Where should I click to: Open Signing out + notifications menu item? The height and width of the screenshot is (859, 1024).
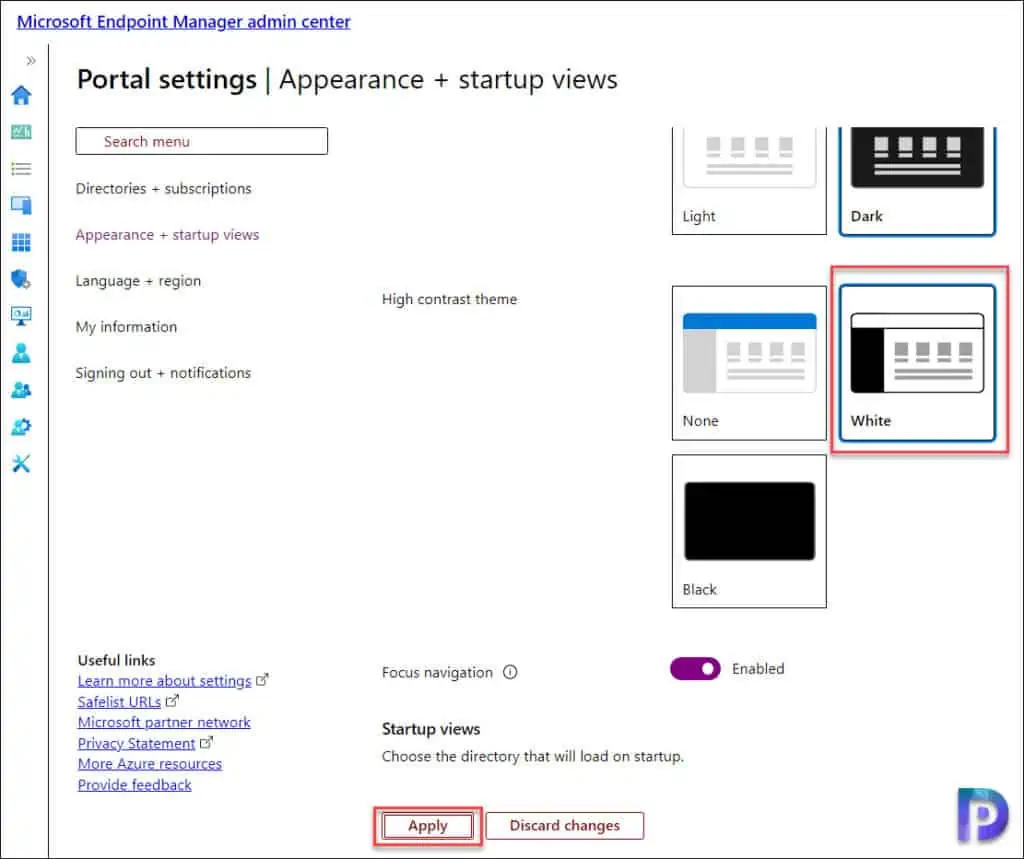point(163,373)
